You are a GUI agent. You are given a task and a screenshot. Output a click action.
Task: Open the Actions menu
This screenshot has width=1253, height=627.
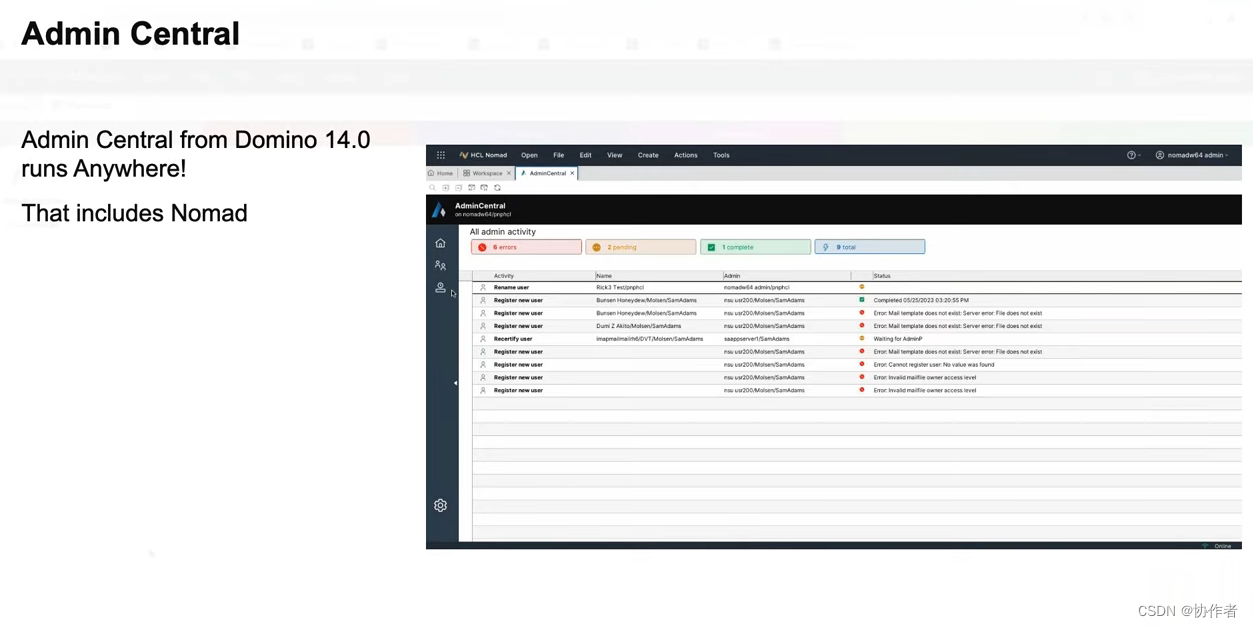click(x=686, y=155)
